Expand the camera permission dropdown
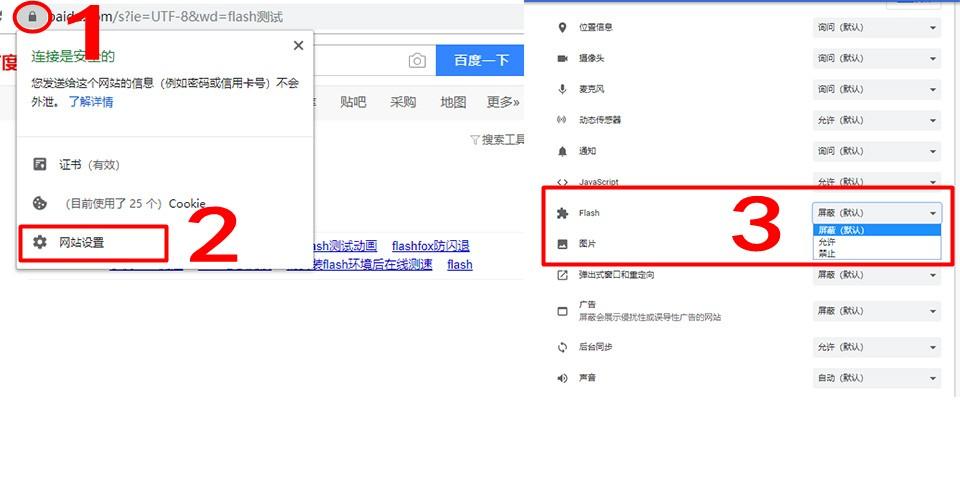 (x=877, y=58)
